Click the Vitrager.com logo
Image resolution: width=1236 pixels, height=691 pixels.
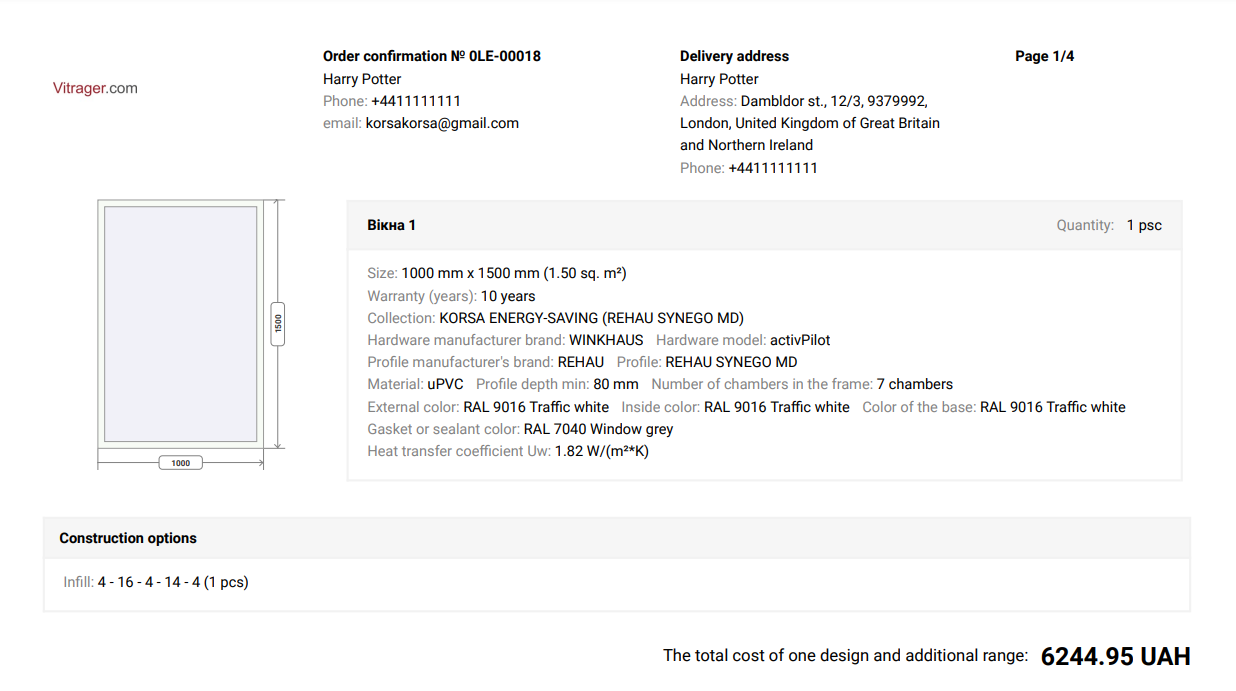[x=95, y=88]
